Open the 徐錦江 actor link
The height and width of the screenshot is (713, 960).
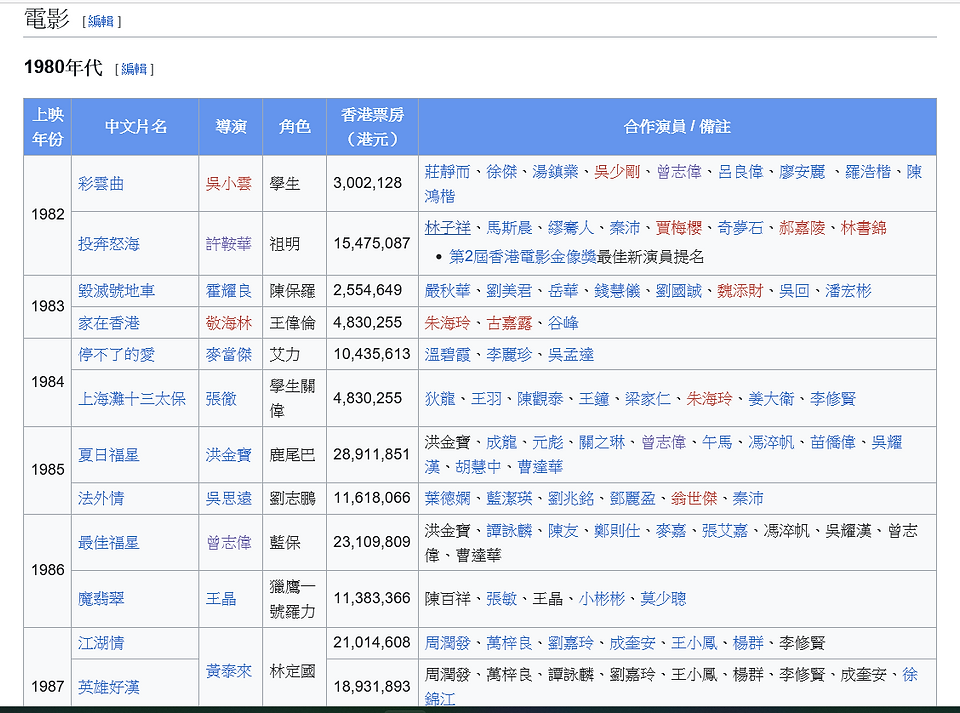click(910, 674)
